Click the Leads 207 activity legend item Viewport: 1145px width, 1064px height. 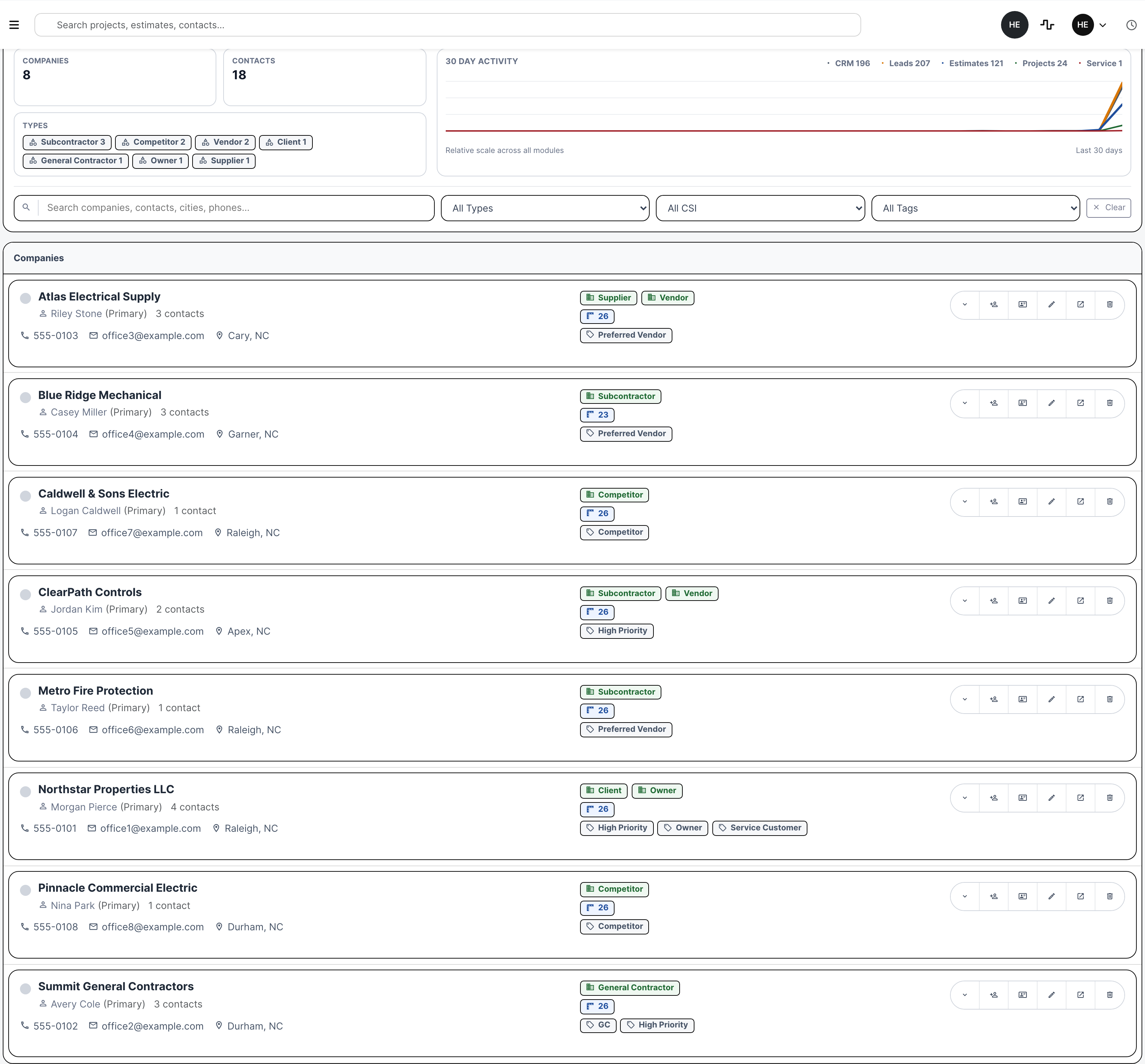pos(906,63)
